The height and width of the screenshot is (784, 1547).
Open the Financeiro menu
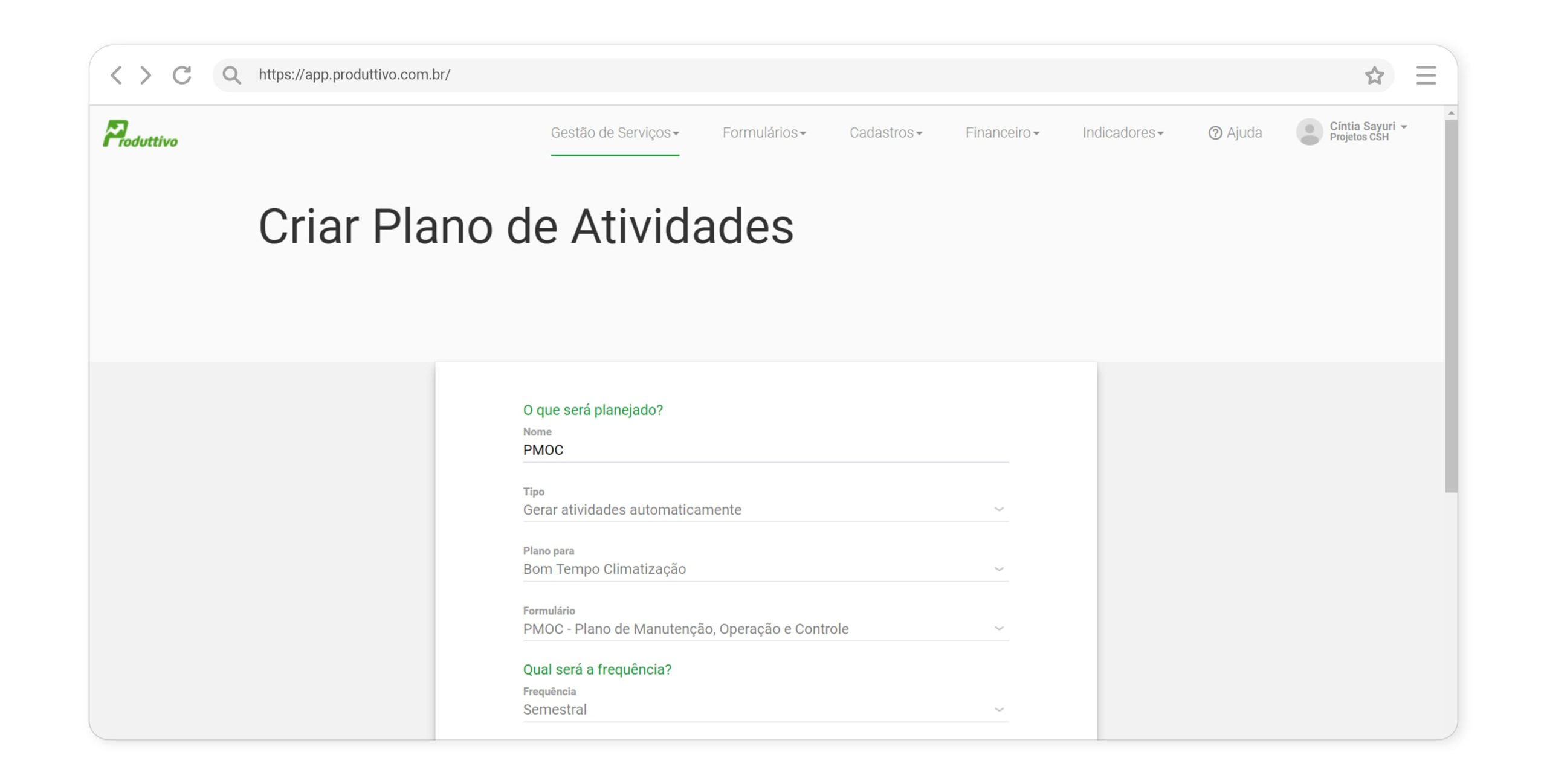(x=1002, y=133)
